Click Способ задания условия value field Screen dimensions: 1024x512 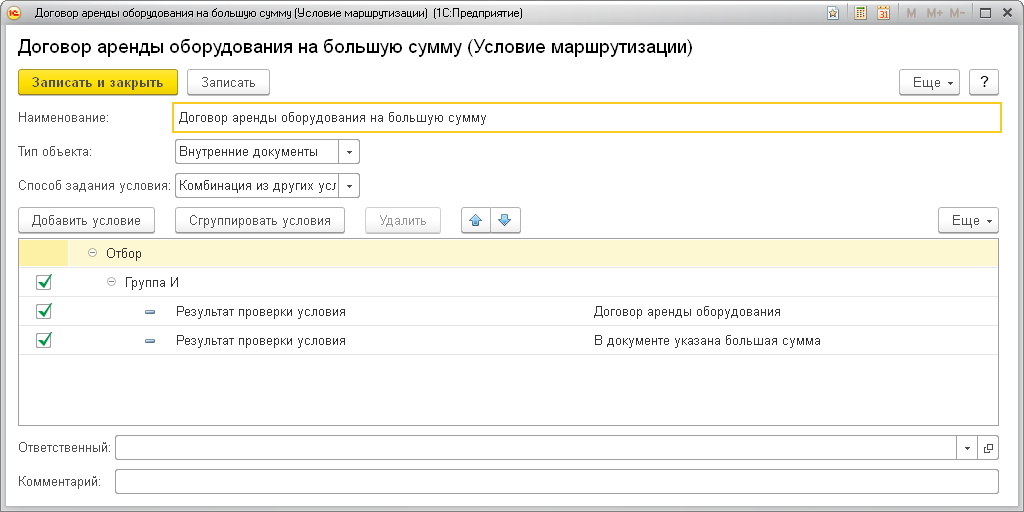(x=257, y=186)
